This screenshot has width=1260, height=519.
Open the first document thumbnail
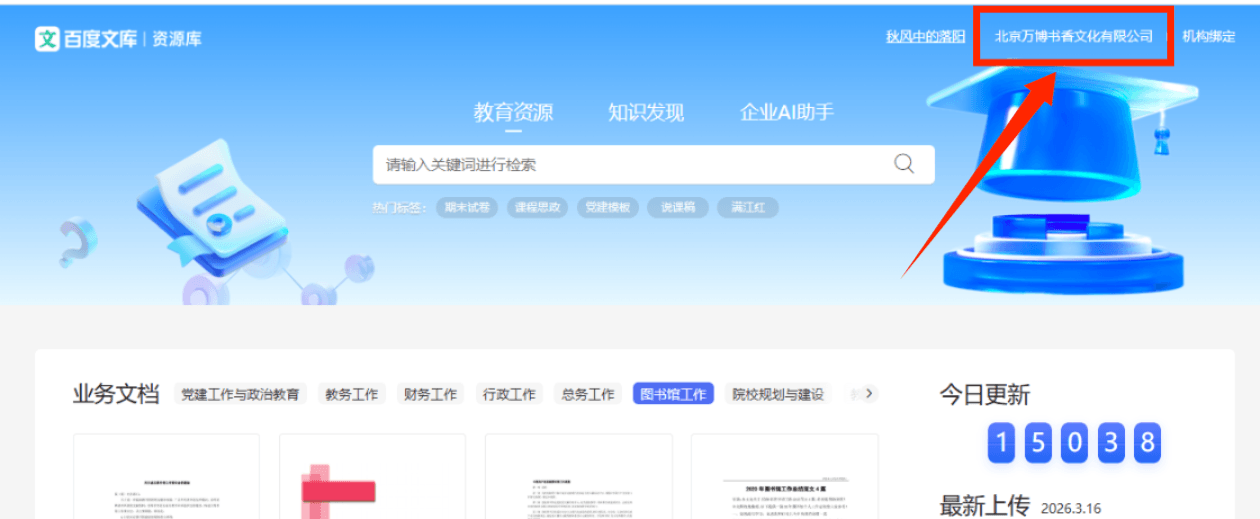[166, 476]
